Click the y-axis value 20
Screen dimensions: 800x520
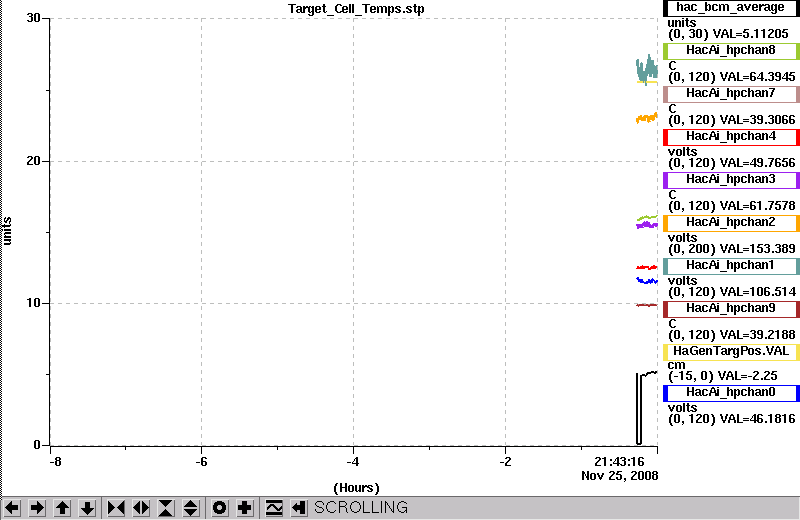click(x=34, y=161)
